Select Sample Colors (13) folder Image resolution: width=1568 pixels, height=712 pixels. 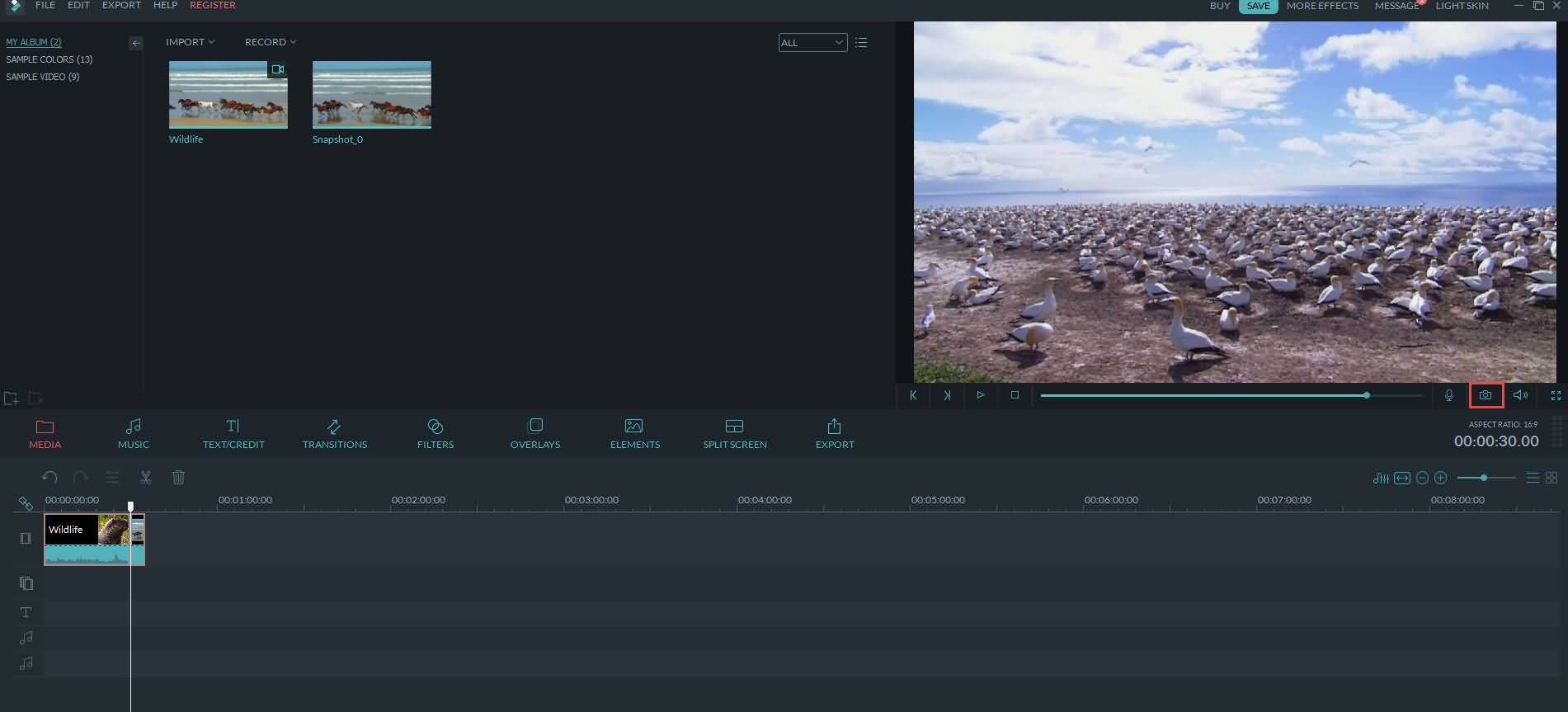pos(49,59)
